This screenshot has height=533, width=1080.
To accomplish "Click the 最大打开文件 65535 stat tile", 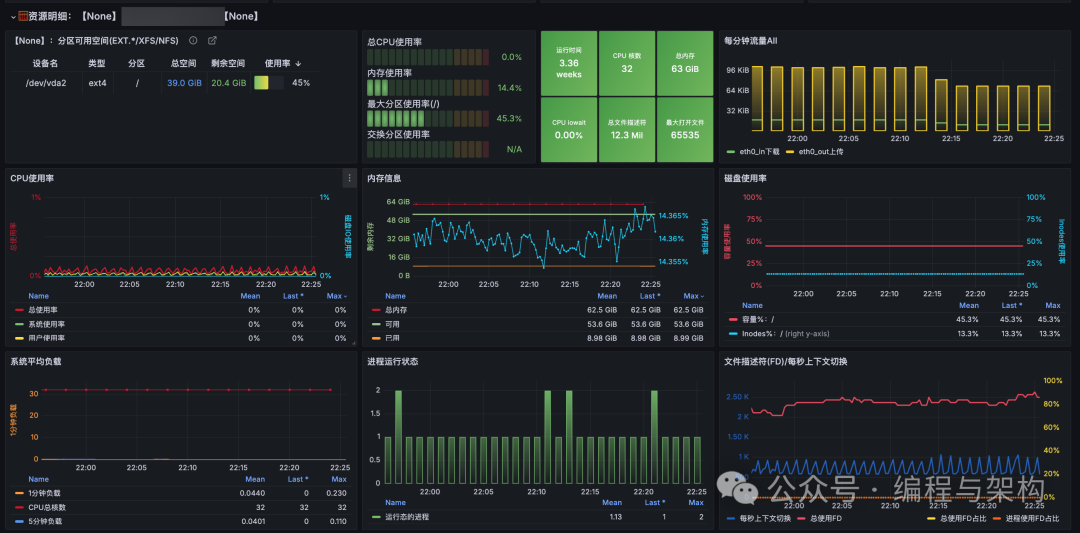I will tap(685, 129).
